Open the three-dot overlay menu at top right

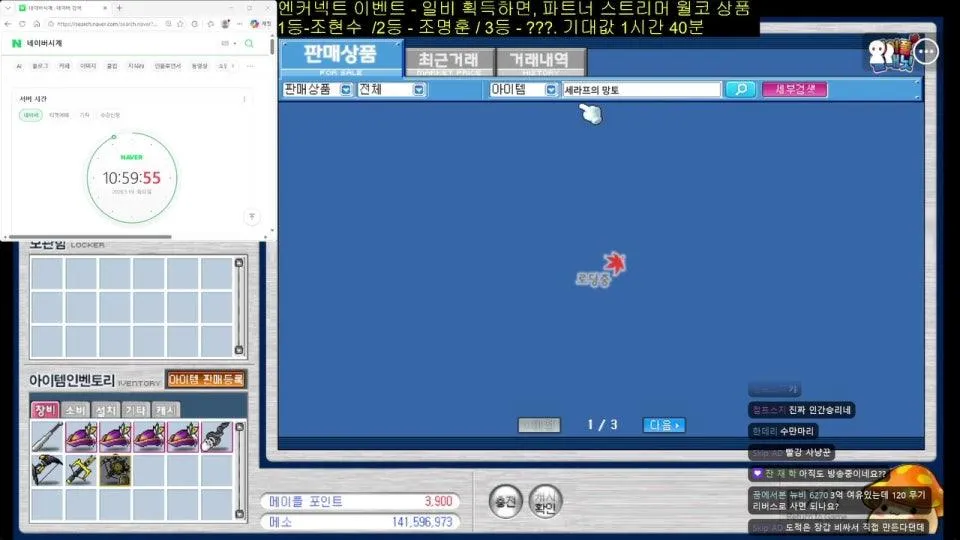click(926, 51)
